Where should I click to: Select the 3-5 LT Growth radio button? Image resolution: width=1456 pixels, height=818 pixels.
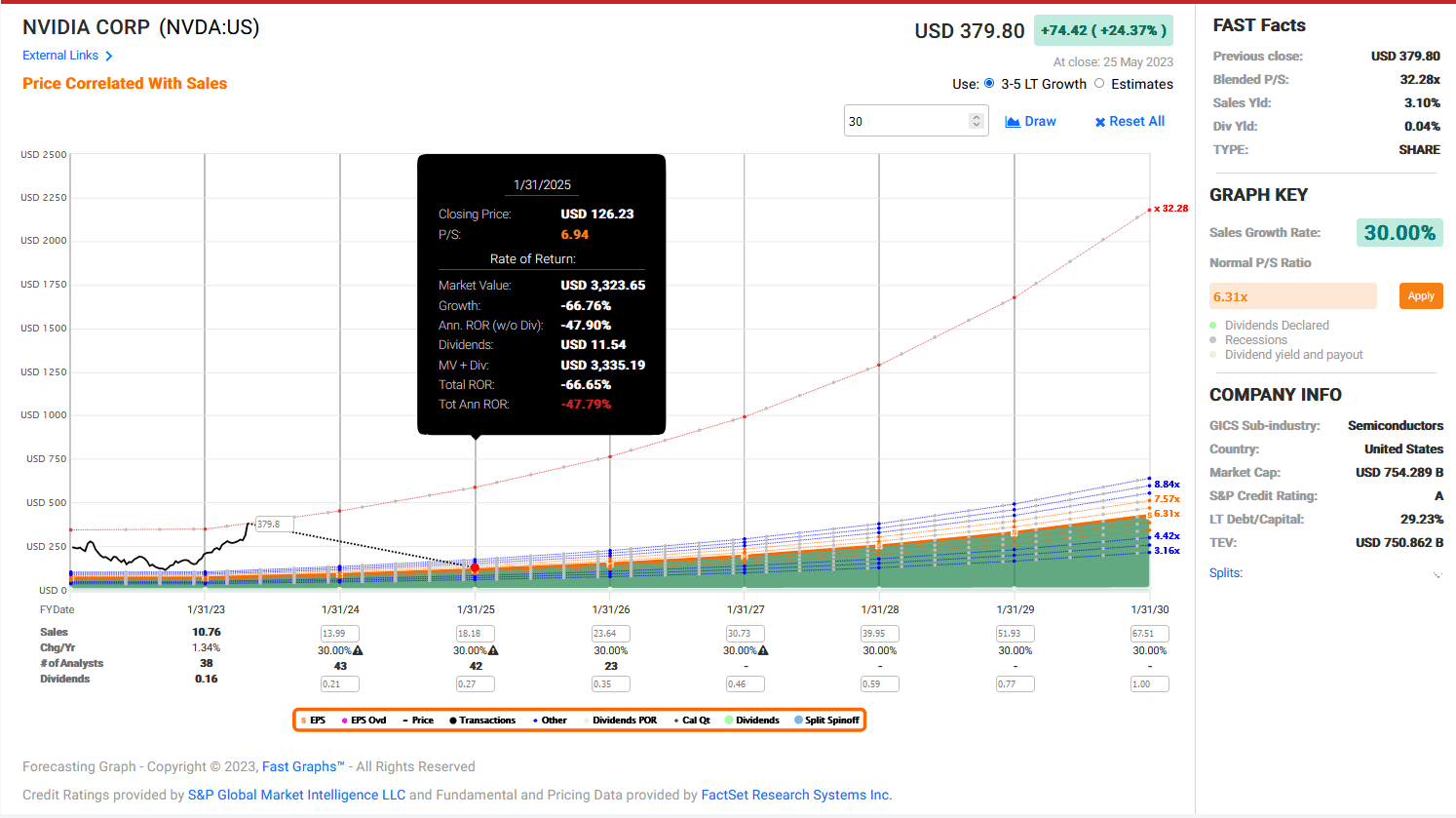click(x=989, y=84)
